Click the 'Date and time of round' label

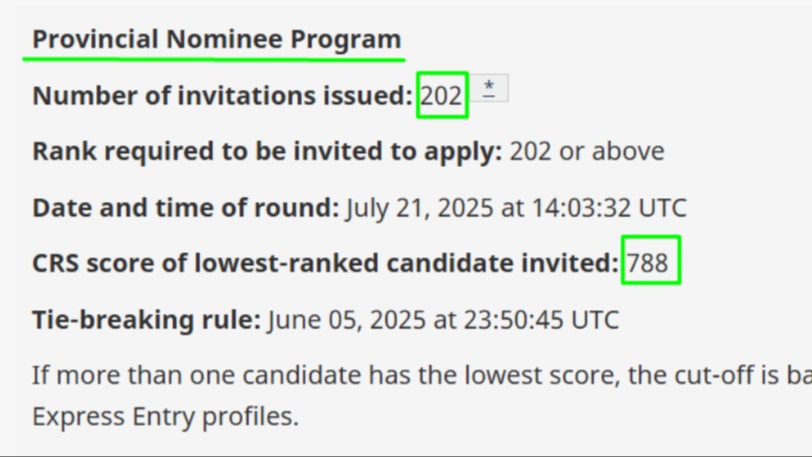(185, 208)
